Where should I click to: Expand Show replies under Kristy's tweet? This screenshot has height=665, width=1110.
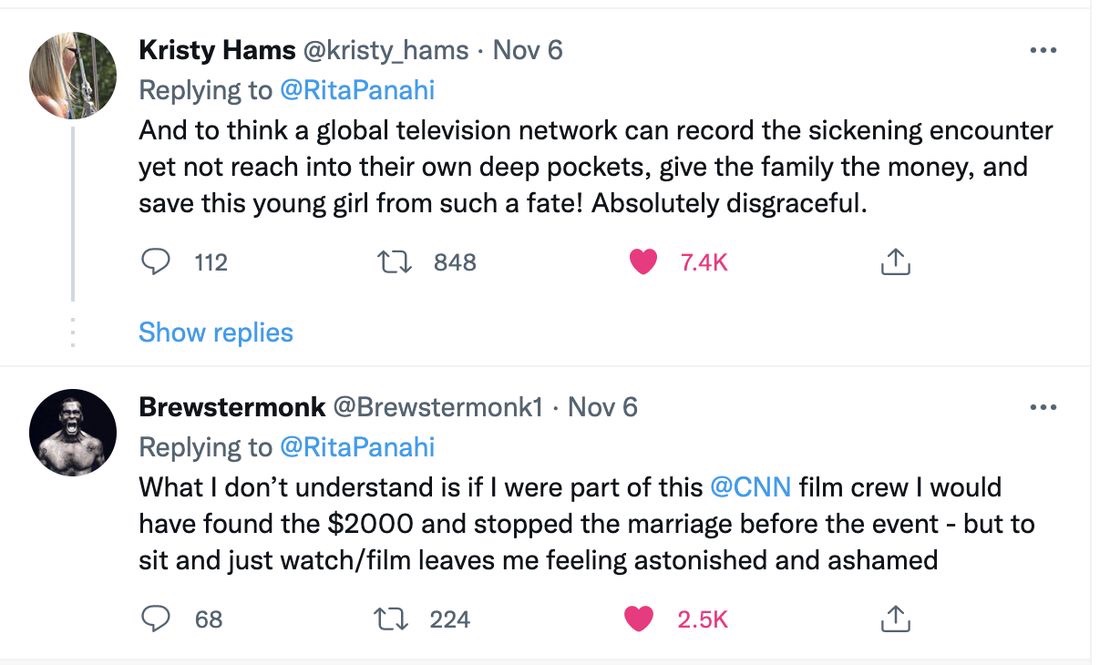click(x=216, y=332)
